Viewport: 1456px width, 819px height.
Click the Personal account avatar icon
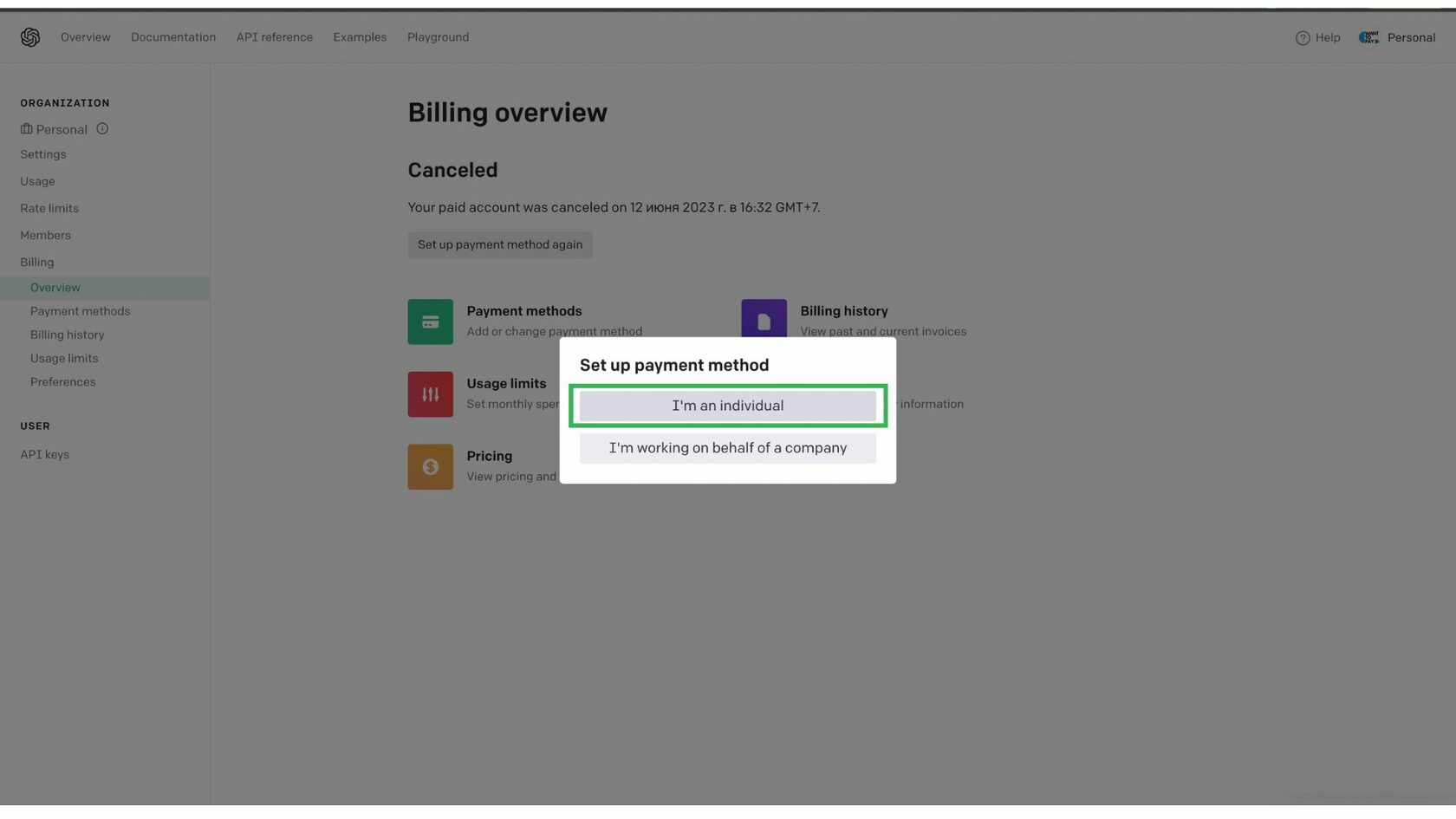[1368, 37]
